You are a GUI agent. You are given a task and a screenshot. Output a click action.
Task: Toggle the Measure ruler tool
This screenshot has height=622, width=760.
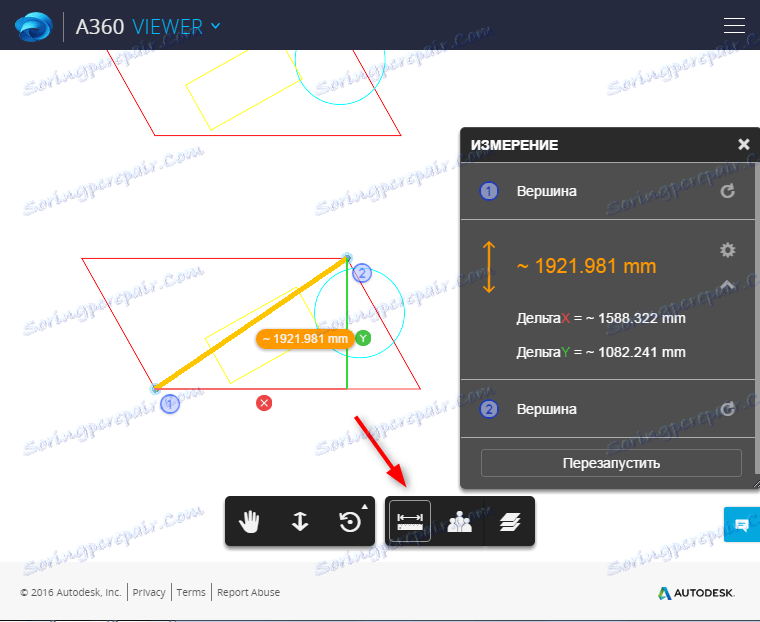pyautogui.click(x=410, y=521)
